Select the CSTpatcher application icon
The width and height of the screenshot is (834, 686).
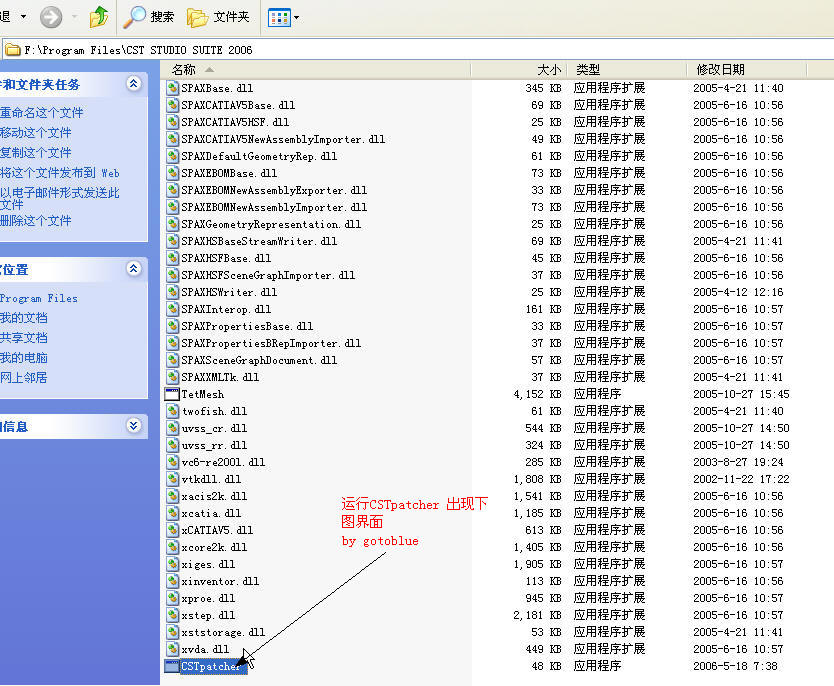click(x=172, y=666)
